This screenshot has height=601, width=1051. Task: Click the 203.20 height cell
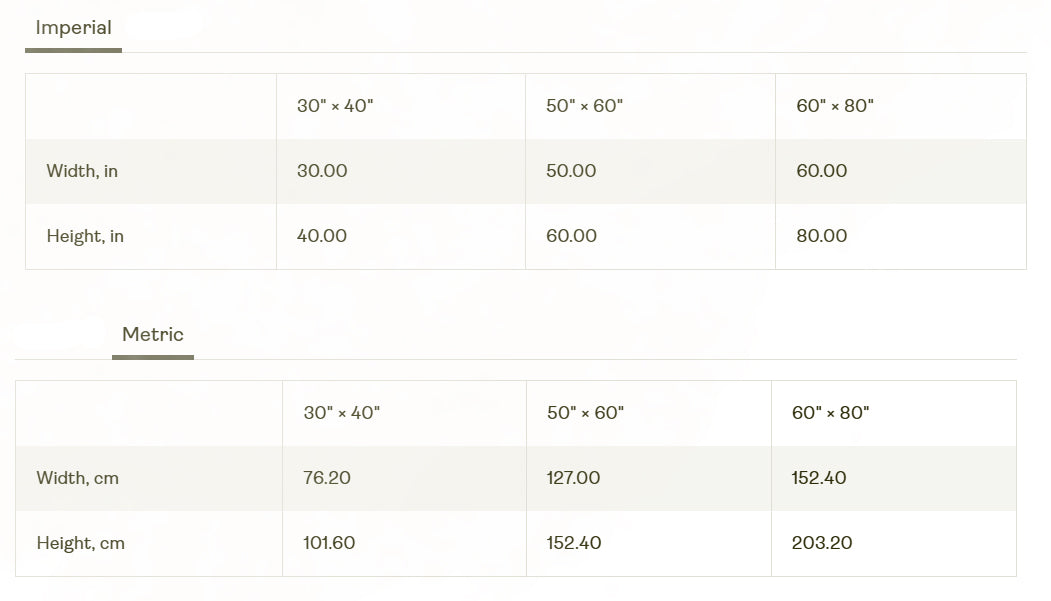point(822,543)
